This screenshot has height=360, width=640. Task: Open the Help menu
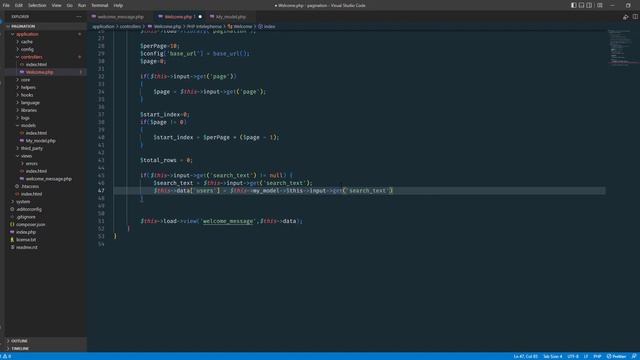click(x=118, y=5)
